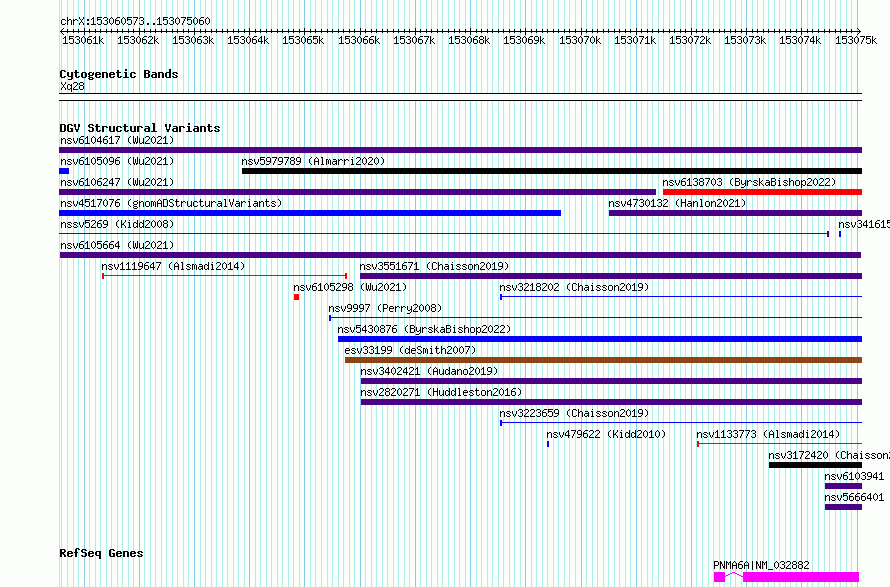The width and height of the screenshot is (890, 587).
Task: Open the nsv3223659 (Chaisson2019) blue line
Action: [681, 423]
